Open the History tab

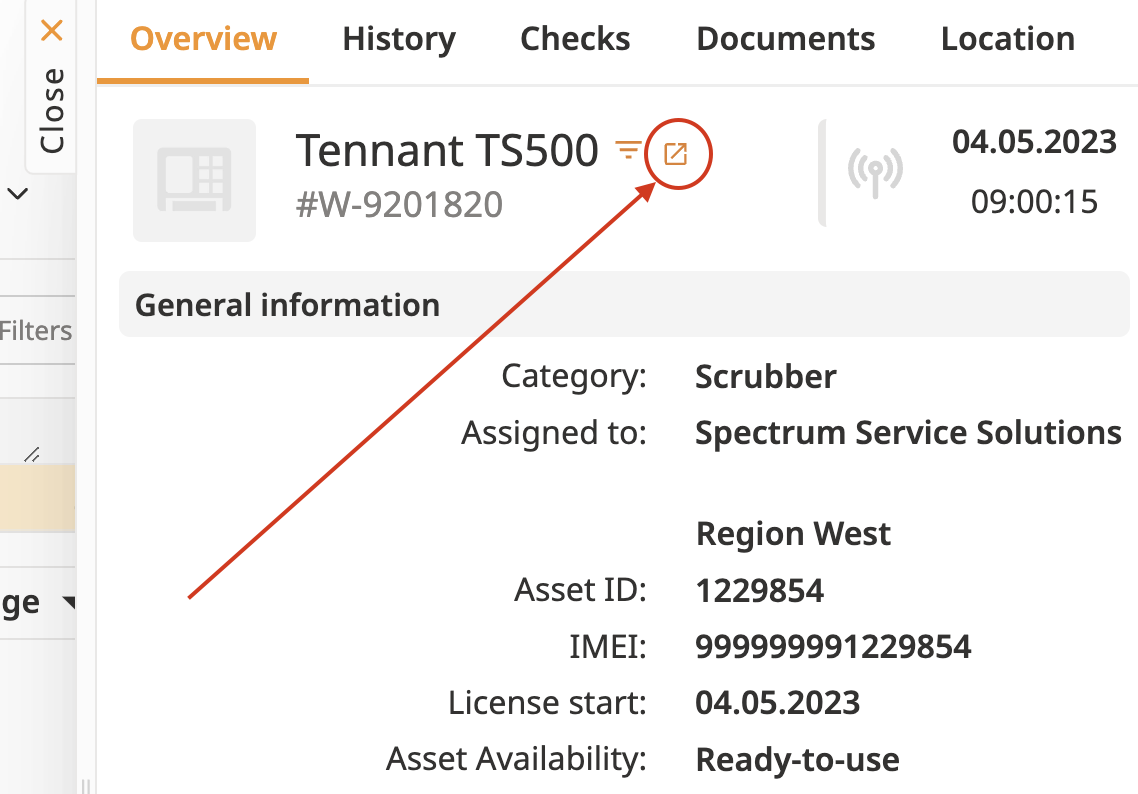(398, 39)
